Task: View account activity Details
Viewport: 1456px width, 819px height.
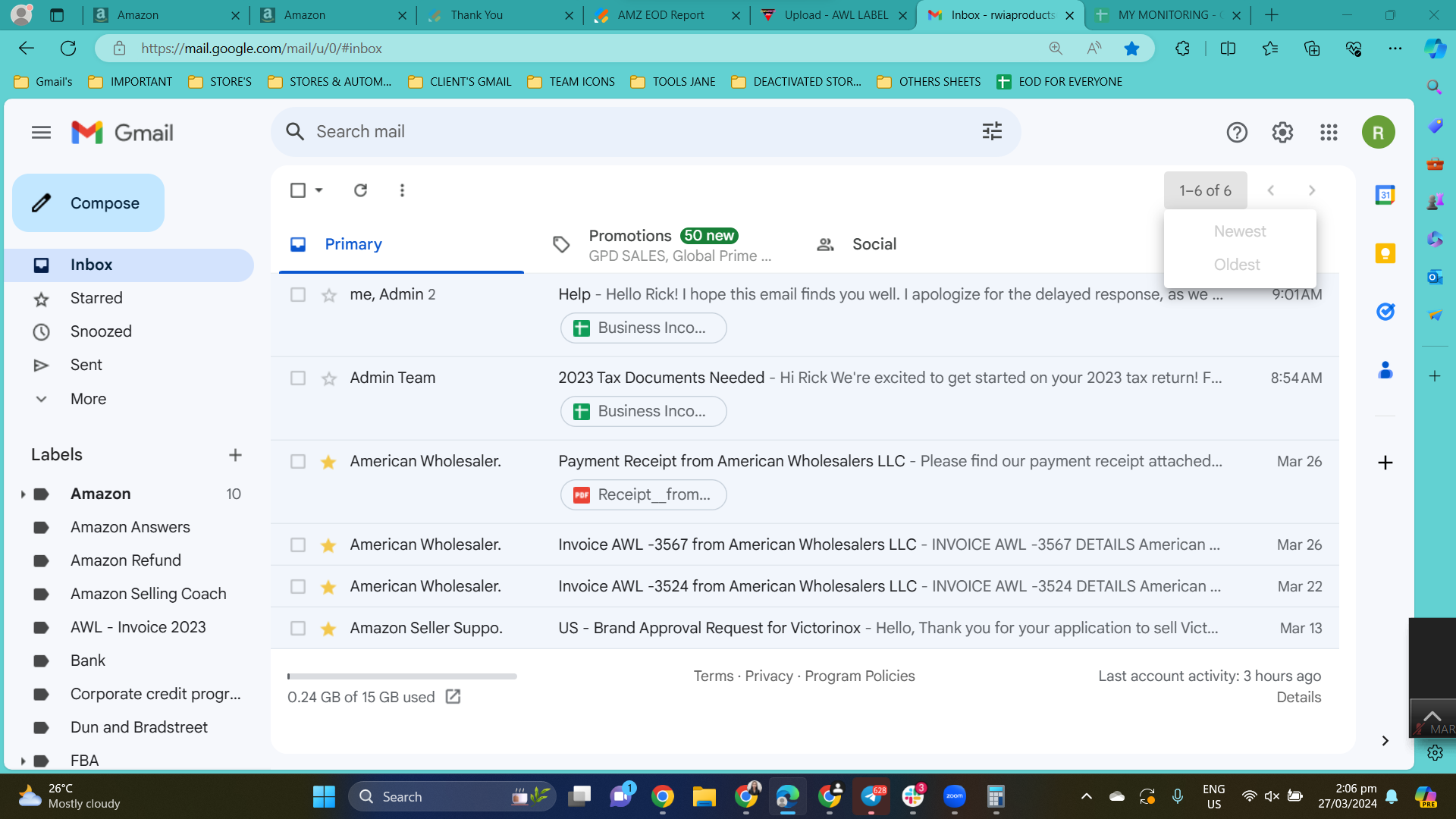Action: point(1298,697)
